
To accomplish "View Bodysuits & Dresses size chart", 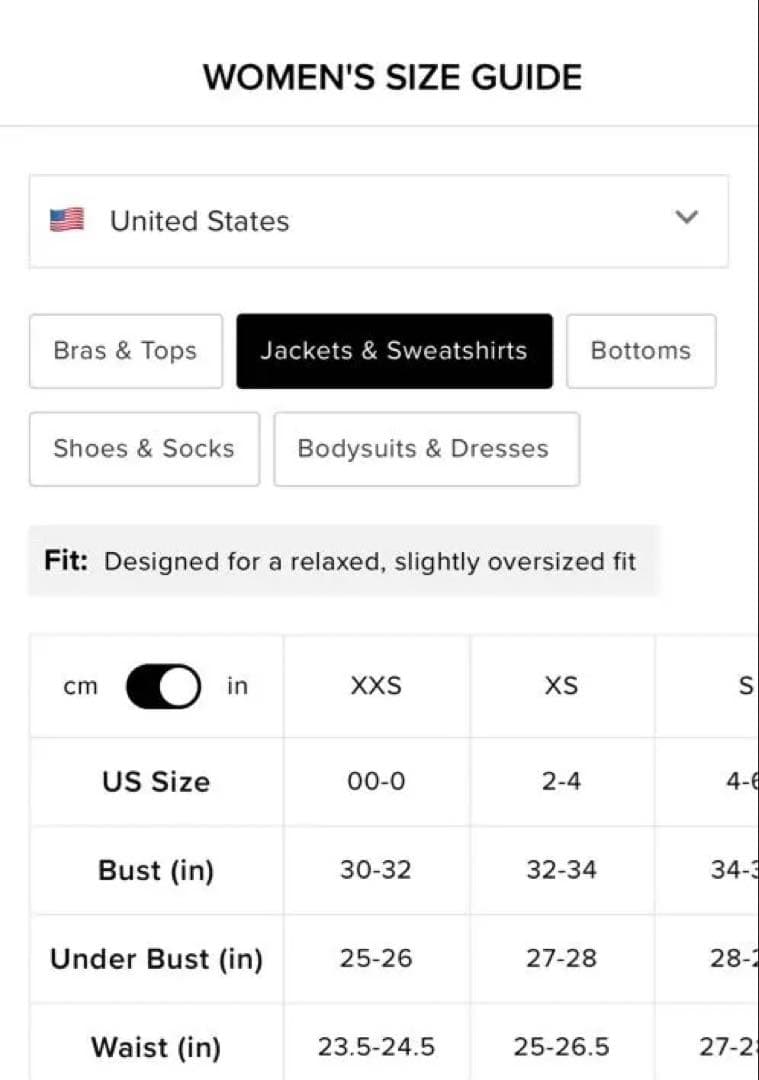I will pyautogui.click(x=426, y=449).
